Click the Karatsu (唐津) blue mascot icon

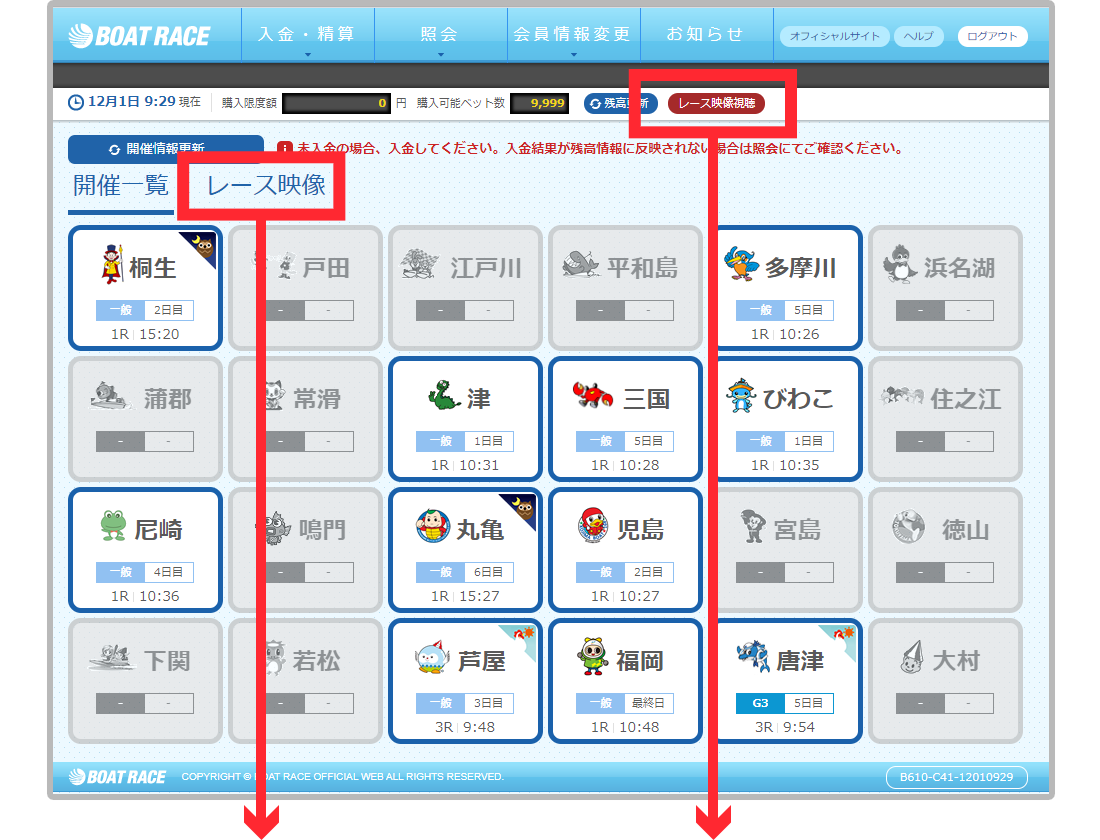[x=752, y=658]
